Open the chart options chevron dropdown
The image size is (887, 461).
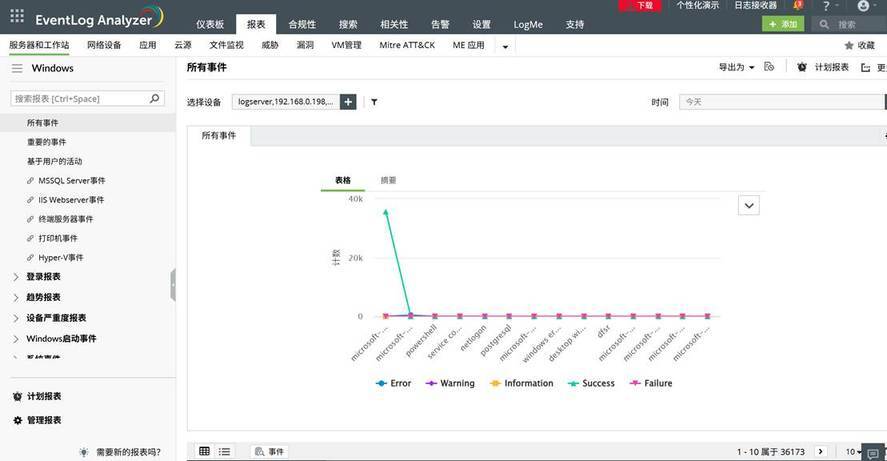(x=749, y=205)
